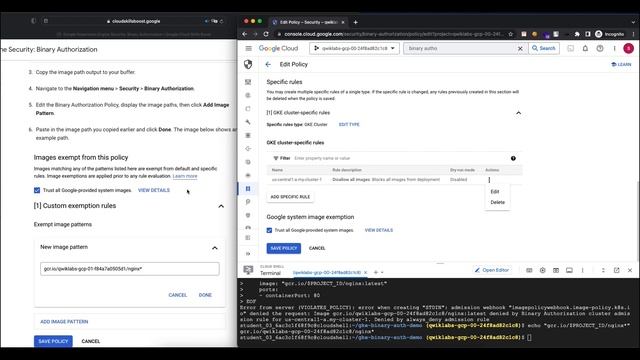Reload the console page
The height and width of the screenshot is (360, 640).
pyautogui.click(x=266, y=34)
